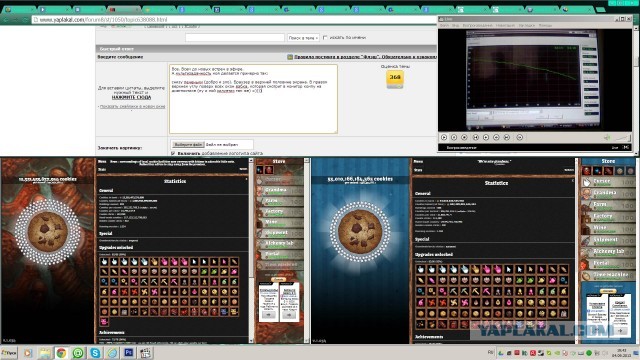Image resolution: width=640 pixels, height=360 pixels.
Task: Open the Start button on the taskbar
Action: (9, 352)
